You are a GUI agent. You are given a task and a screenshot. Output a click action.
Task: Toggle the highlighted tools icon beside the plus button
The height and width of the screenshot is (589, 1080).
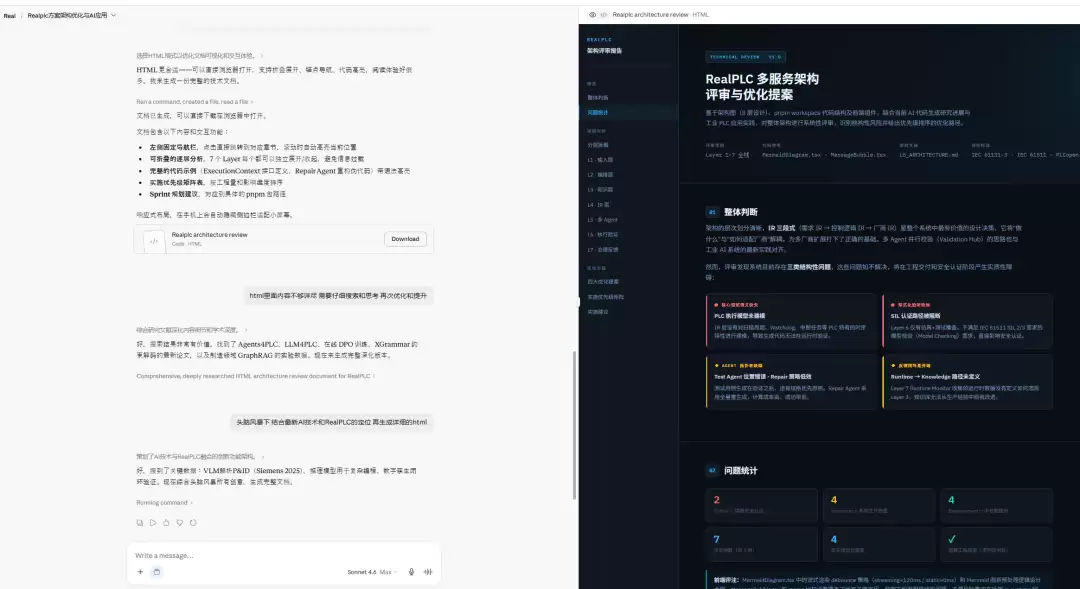156,572
